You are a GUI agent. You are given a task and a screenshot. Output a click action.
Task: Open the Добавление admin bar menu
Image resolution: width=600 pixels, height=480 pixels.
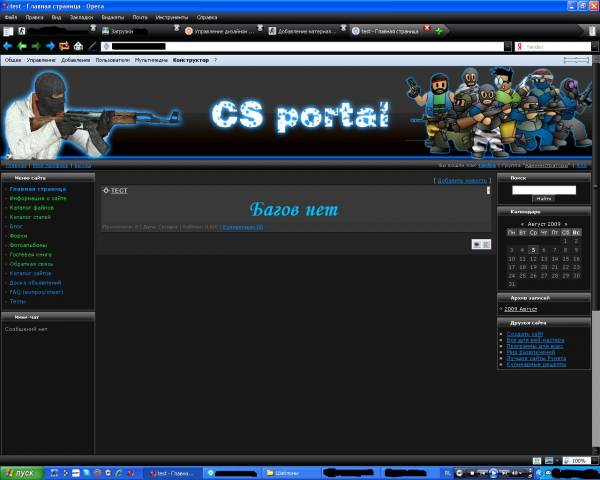[x=75, y=60]
